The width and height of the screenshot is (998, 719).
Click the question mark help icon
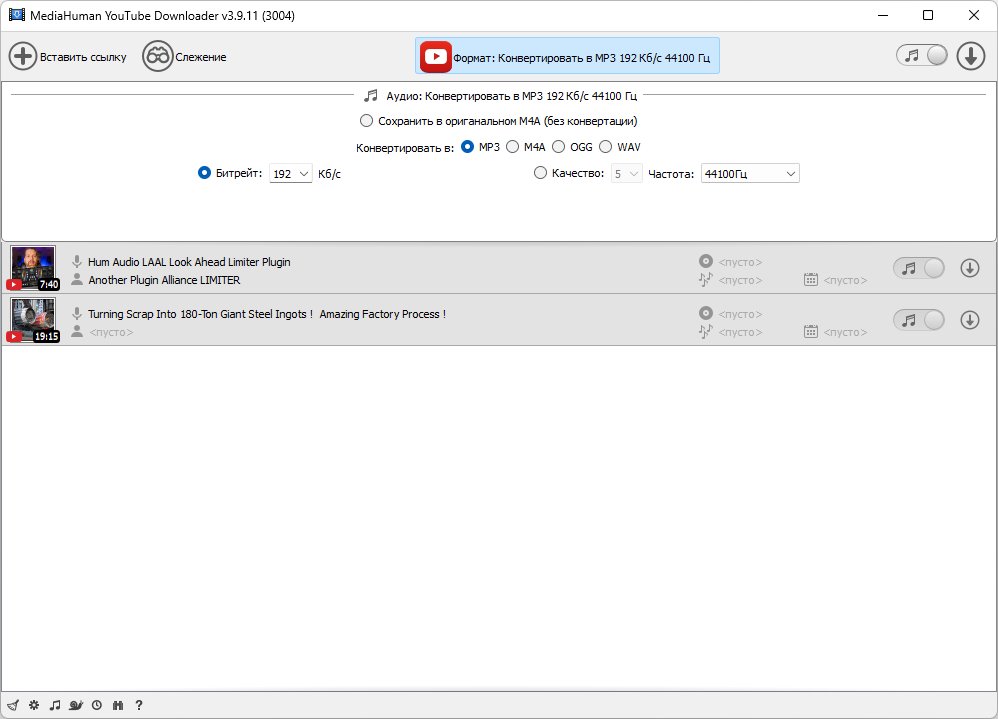click(139, 705)
